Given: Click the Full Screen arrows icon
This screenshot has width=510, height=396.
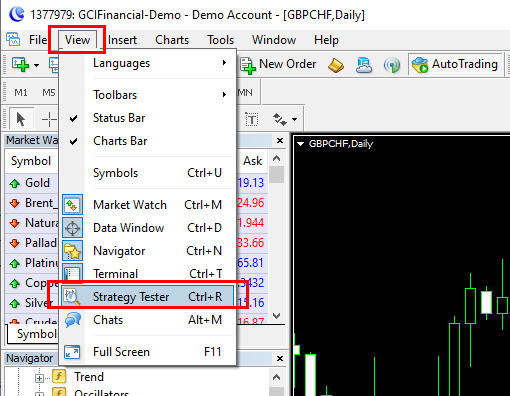Looking at the screenshot, I should [x=72, y=352].
